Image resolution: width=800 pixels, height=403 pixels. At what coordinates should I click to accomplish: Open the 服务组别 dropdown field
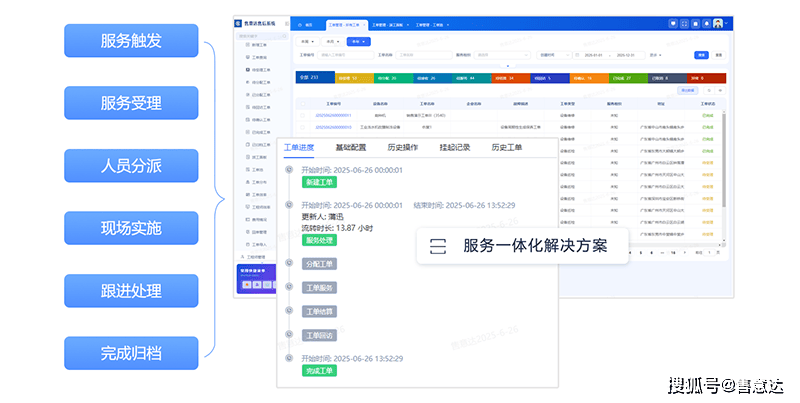click(x=494, y=55)
